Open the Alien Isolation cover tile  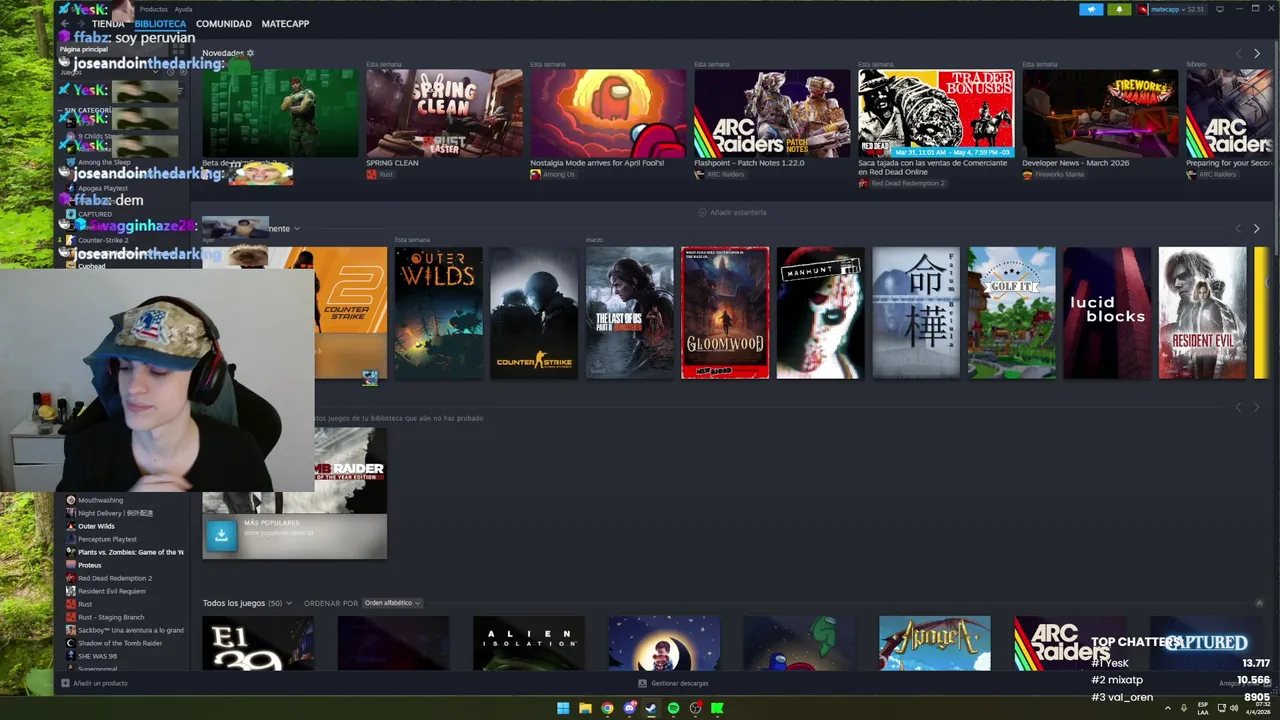pos(529,643)
